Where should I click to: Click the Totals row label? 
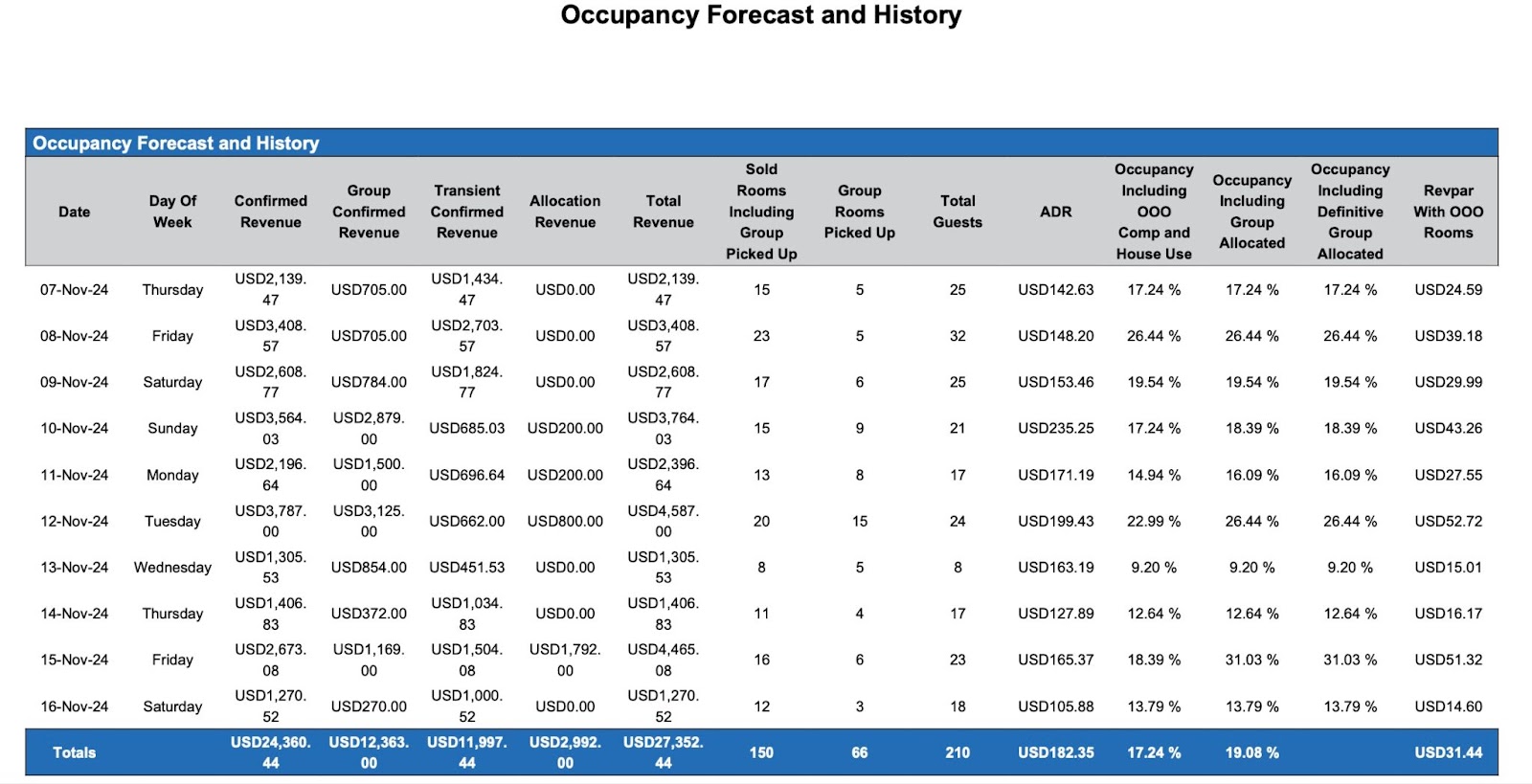click(x=74, y=752)
